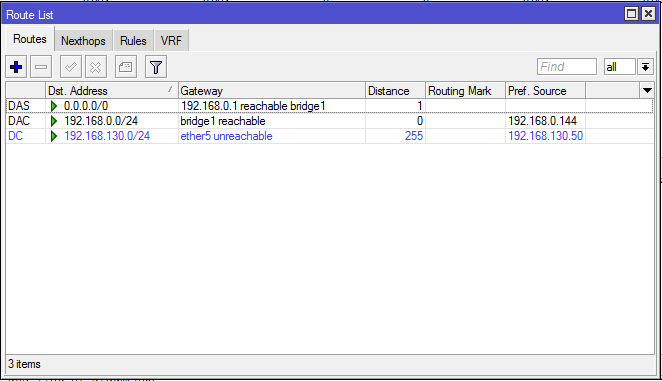This screenshot has height=381, width=662.
Task: Click the 'all' filter combo text box
Action: point(619,67)
